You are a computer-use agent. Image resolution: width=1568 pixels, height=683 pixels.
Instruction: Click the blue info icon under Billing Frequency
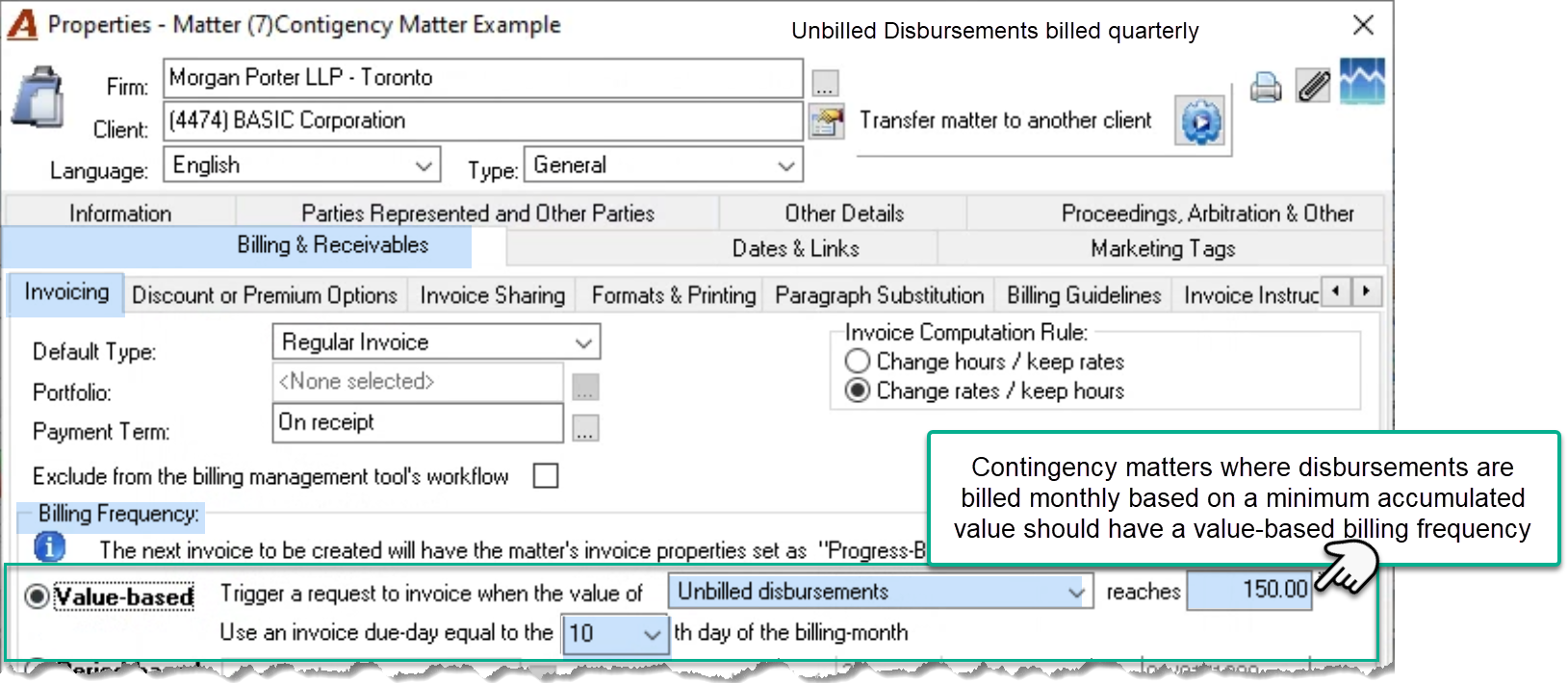click(50, 546)
